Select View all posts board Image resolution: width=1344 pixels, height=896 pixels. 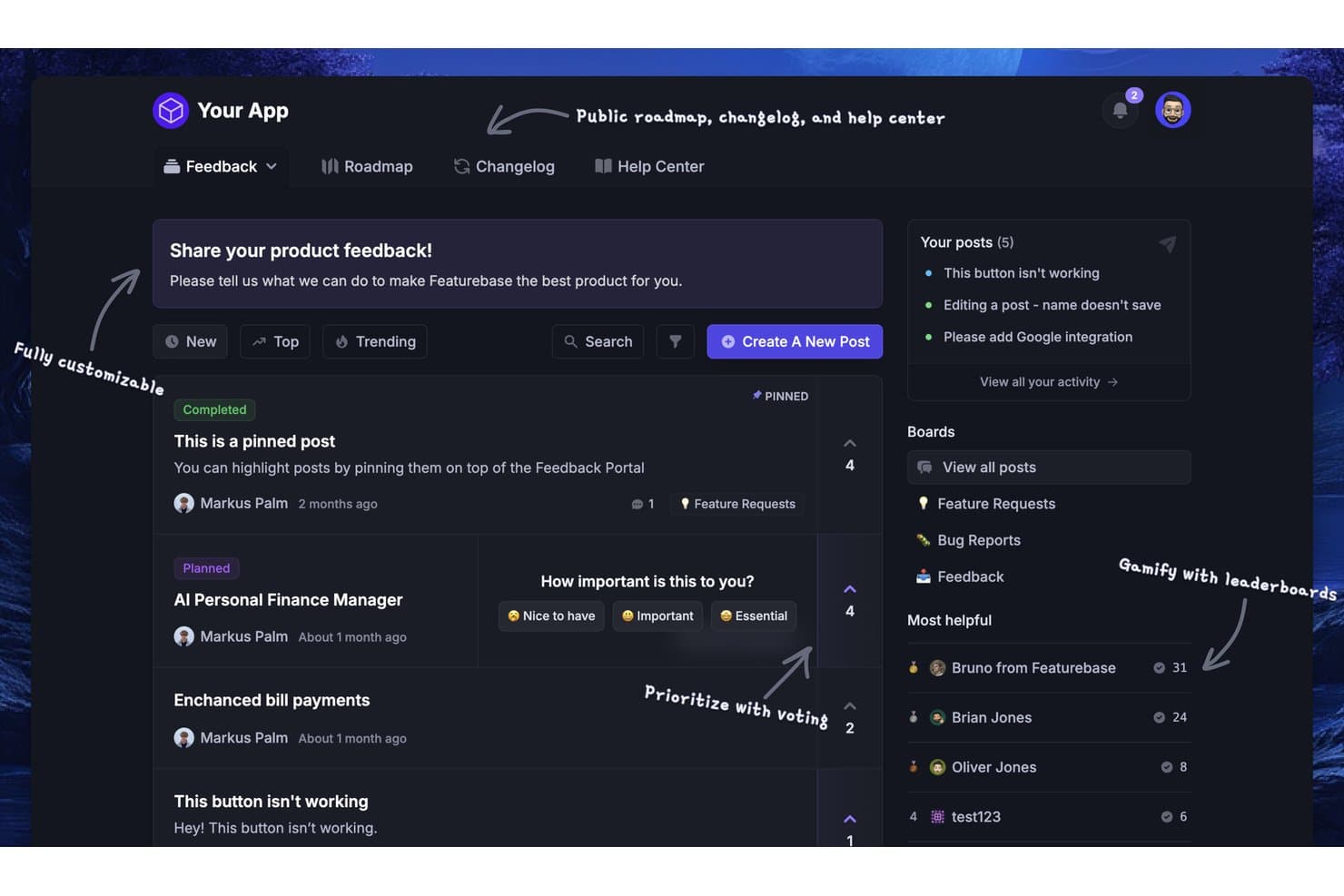(1049, 468)
